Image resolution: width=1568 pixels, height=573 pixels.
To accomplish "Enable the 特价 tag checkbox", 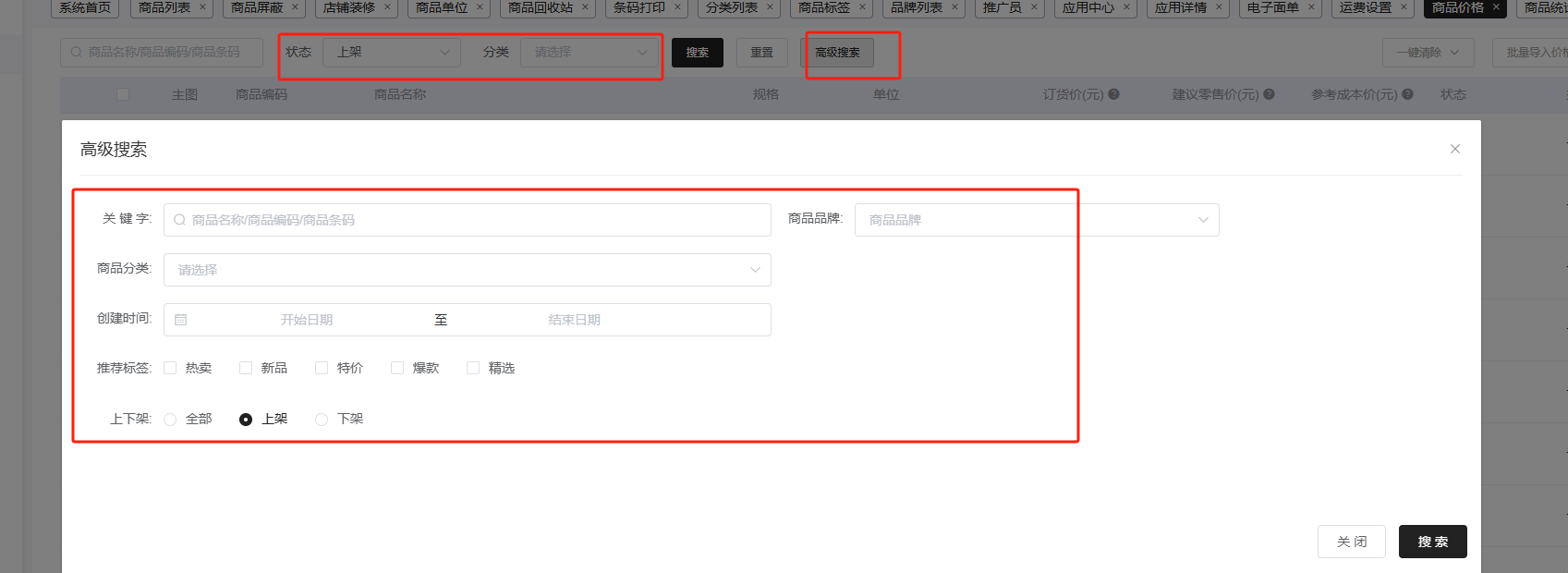I will click(322, 368).
